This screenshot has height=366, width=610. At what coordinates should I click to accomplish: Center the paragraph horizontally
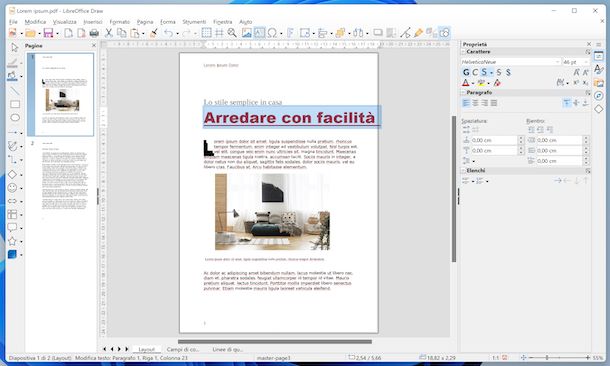(x=475, y=103)
